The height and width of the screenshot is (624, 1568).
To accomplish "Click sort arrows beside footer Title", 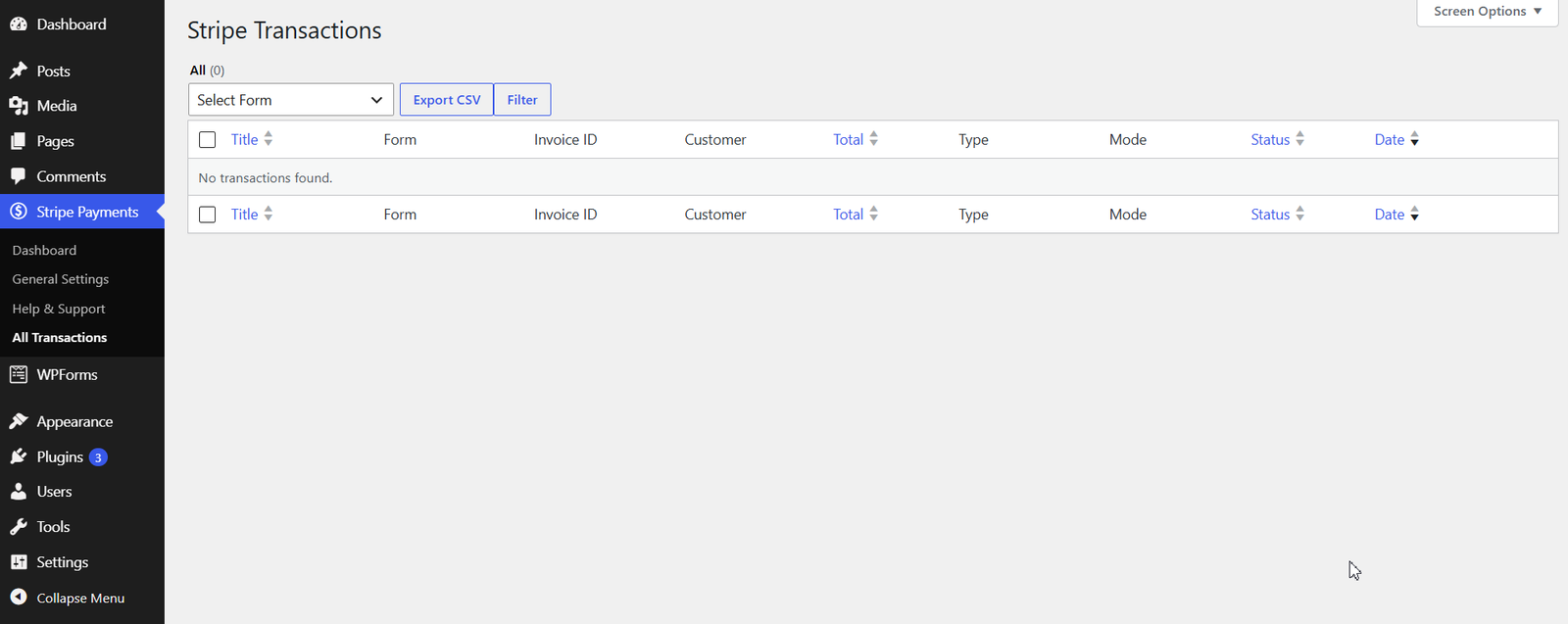I will [x=269, y=214].
